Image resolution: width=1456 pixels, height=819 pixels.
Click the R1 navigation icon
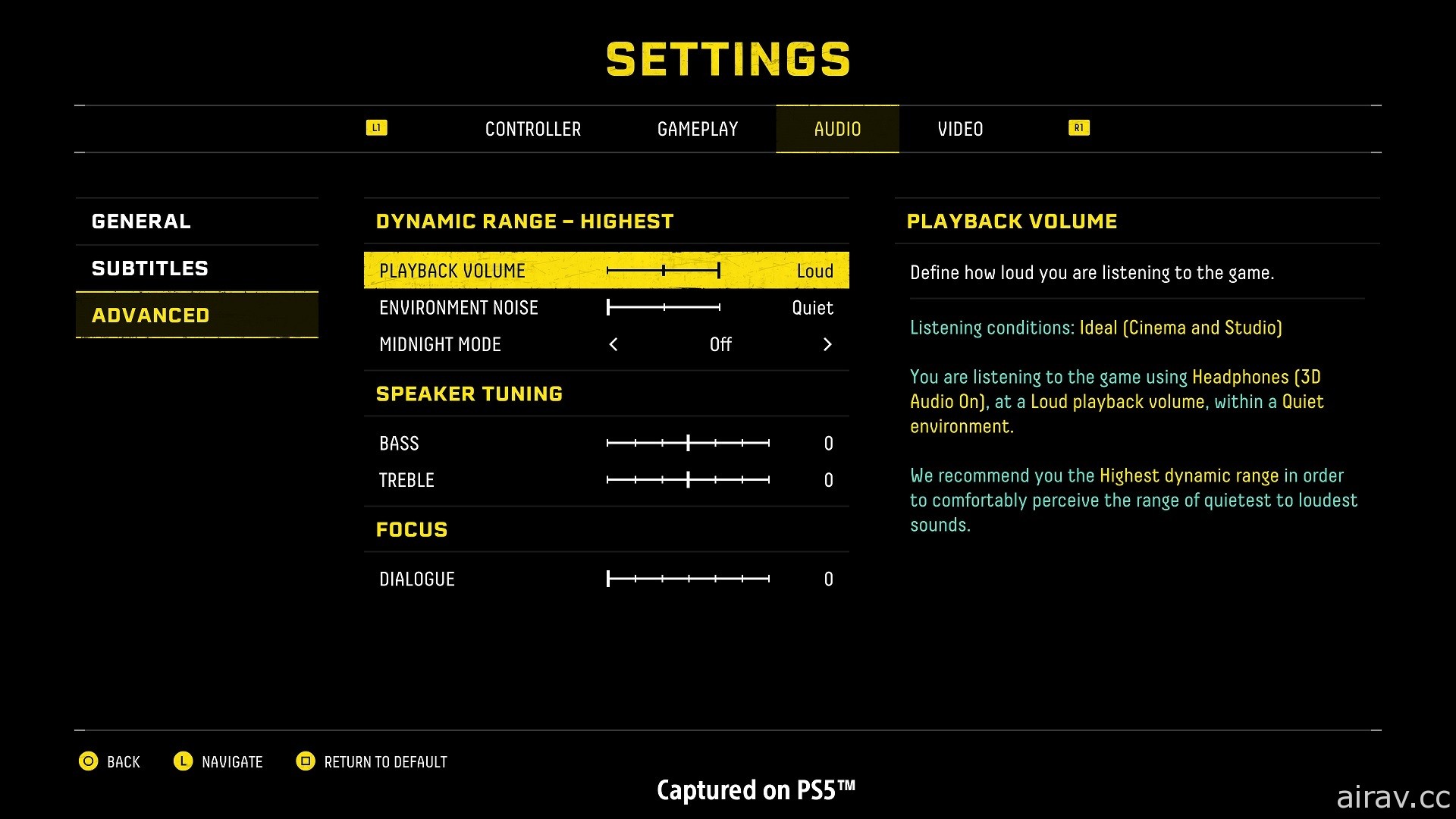click(x=1079, y=128)
